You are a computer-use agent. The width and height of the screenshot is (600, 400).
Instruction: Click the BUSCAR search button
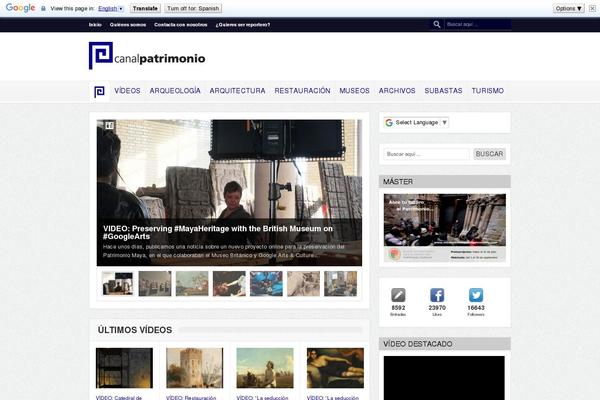tap(489, 154)
